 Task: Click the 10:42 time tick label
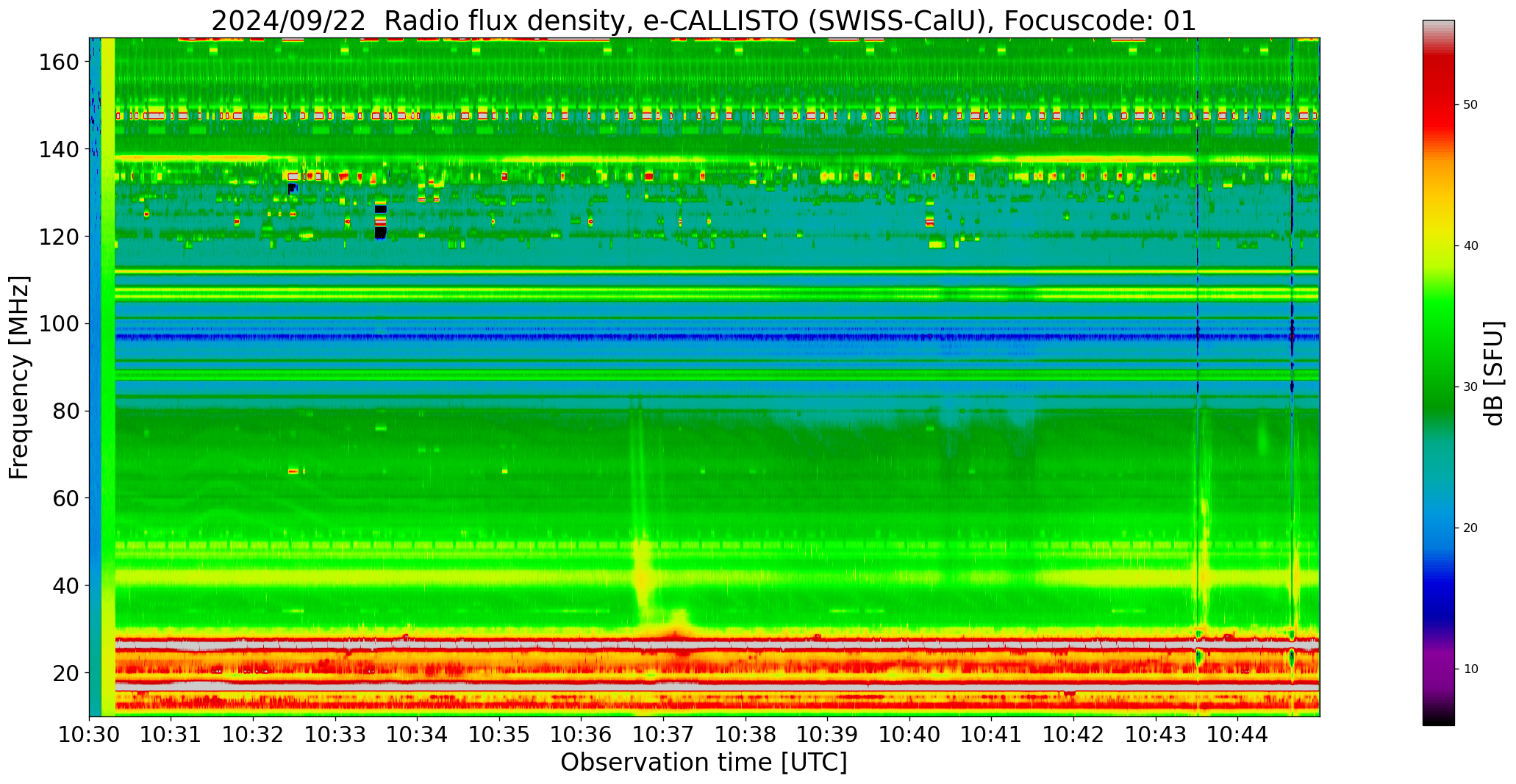pyautogui.click(x=1073, y=735)
